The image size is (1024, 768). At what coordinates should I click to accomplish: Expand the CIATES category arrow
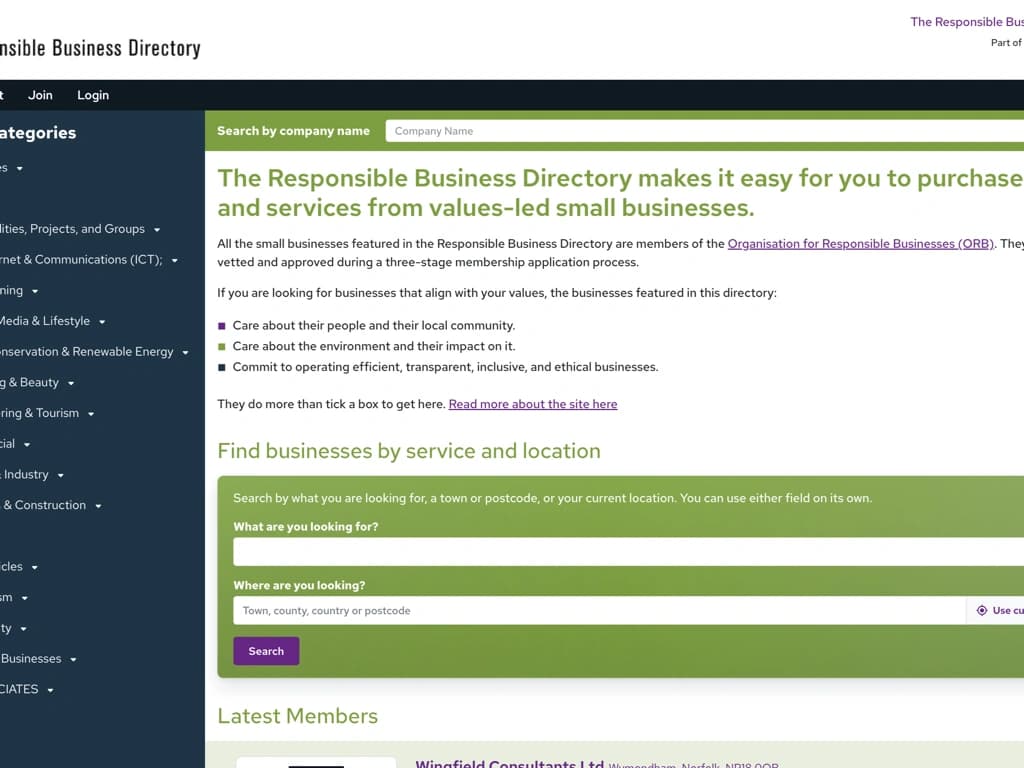[x=50, y=690]
